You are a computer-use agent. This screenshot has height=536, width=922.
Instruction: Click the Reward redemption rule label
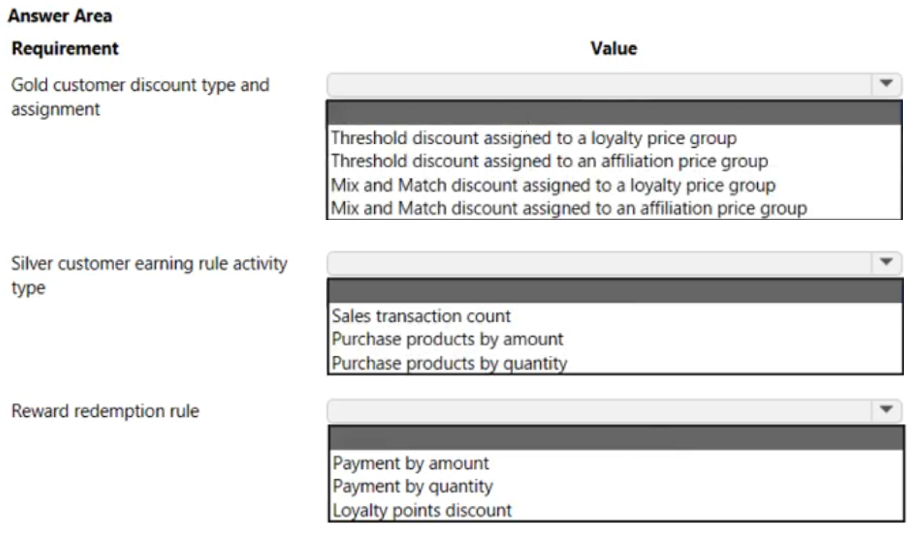click(105, 411)
